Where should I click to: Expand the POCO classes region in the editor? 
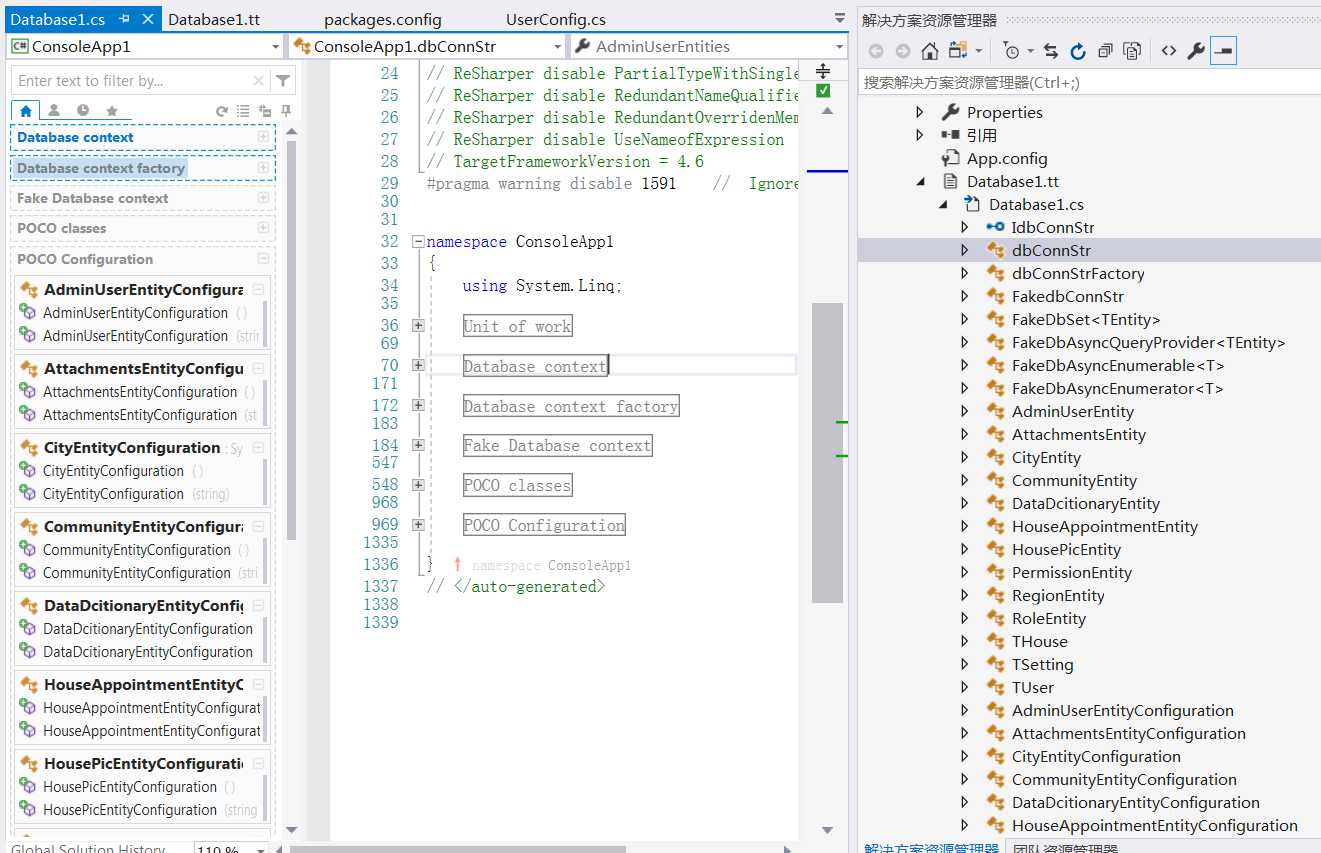[418, 485]
